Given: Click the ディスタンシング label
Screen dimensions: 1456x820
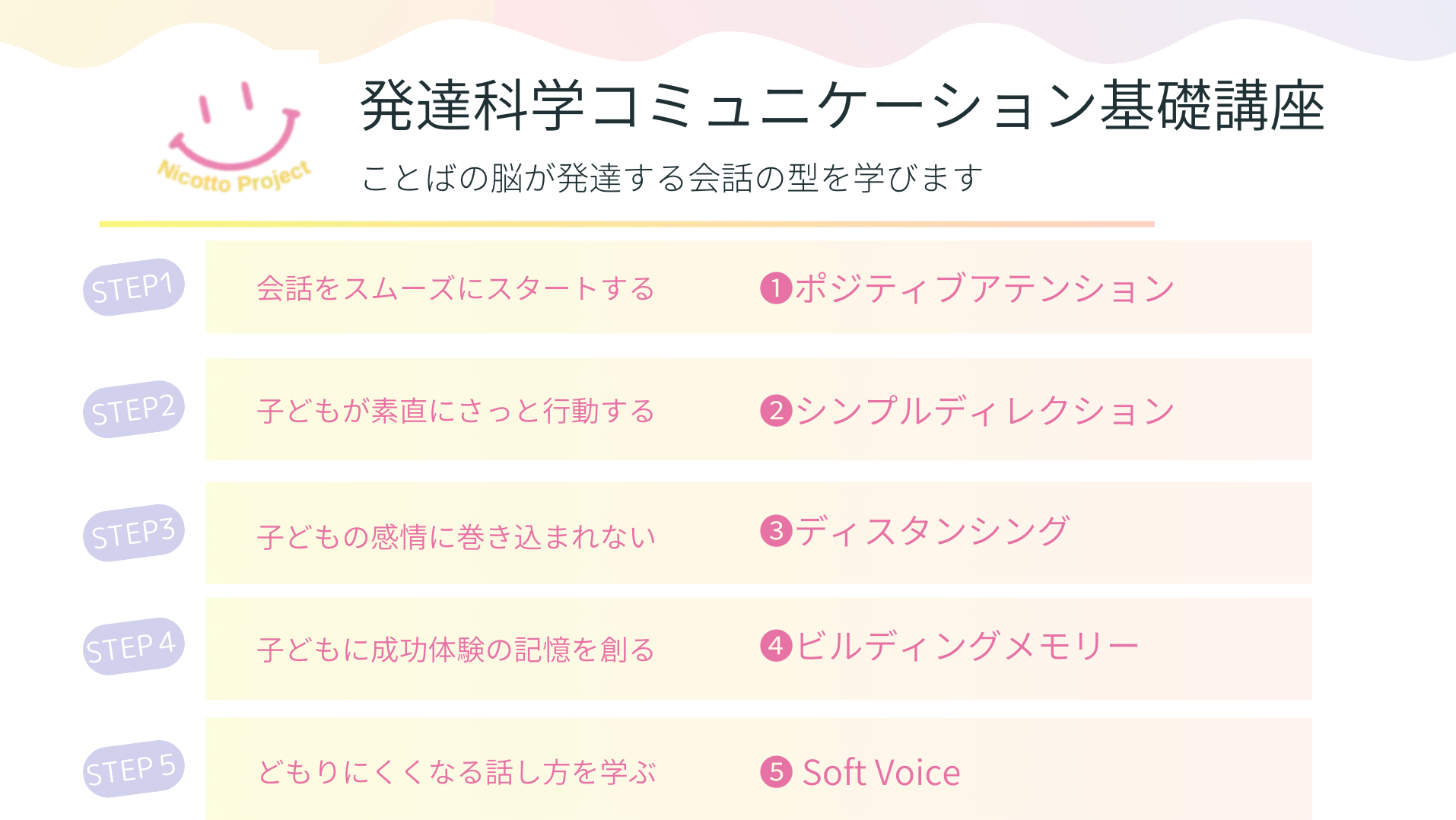Looking at the screenshot, I should pos(933,531).
